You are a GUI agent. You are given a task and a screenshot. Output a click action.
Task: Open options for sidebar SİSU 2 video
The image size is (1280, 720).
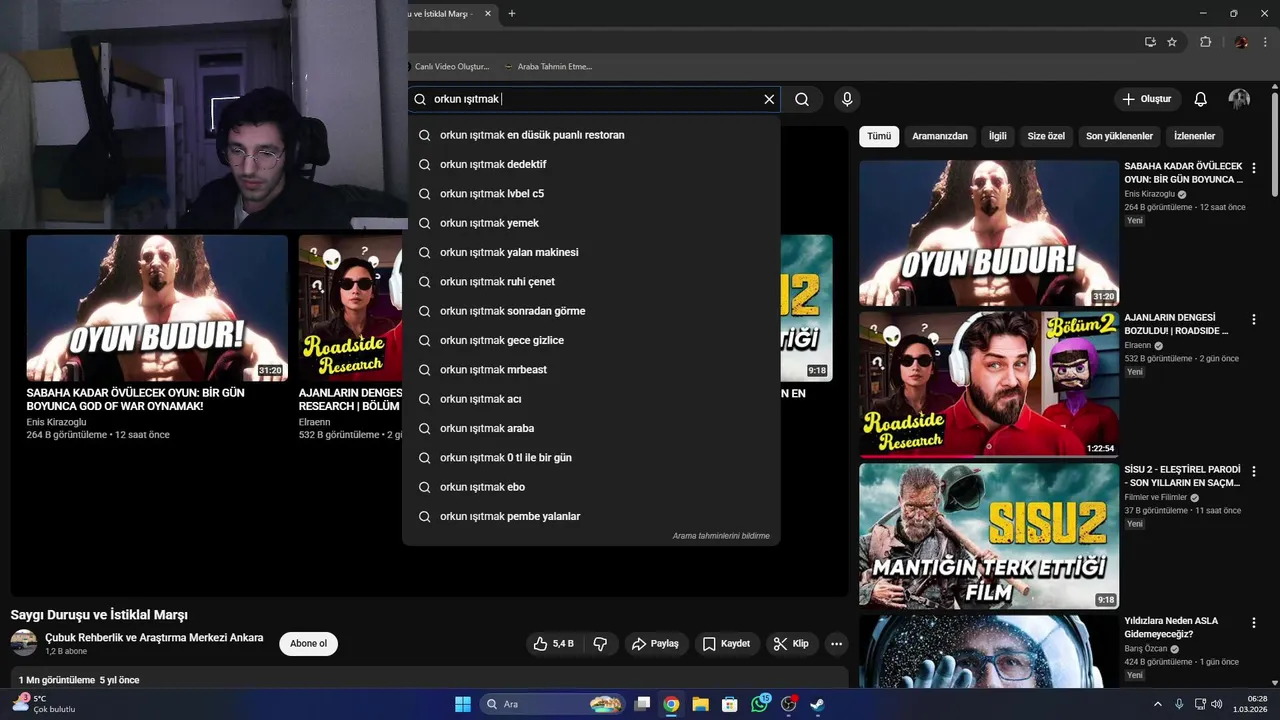point(1254,471)
